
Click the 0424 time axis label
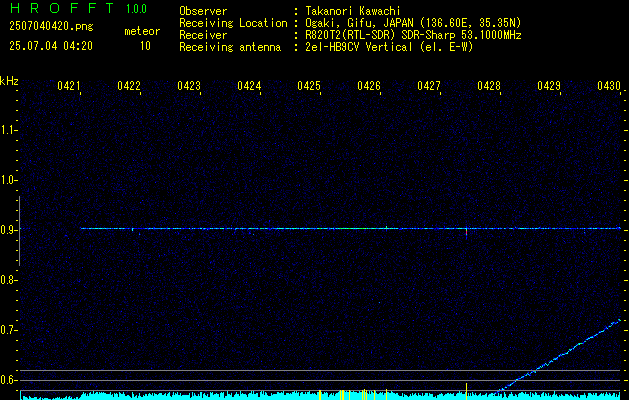click(249, 86)
